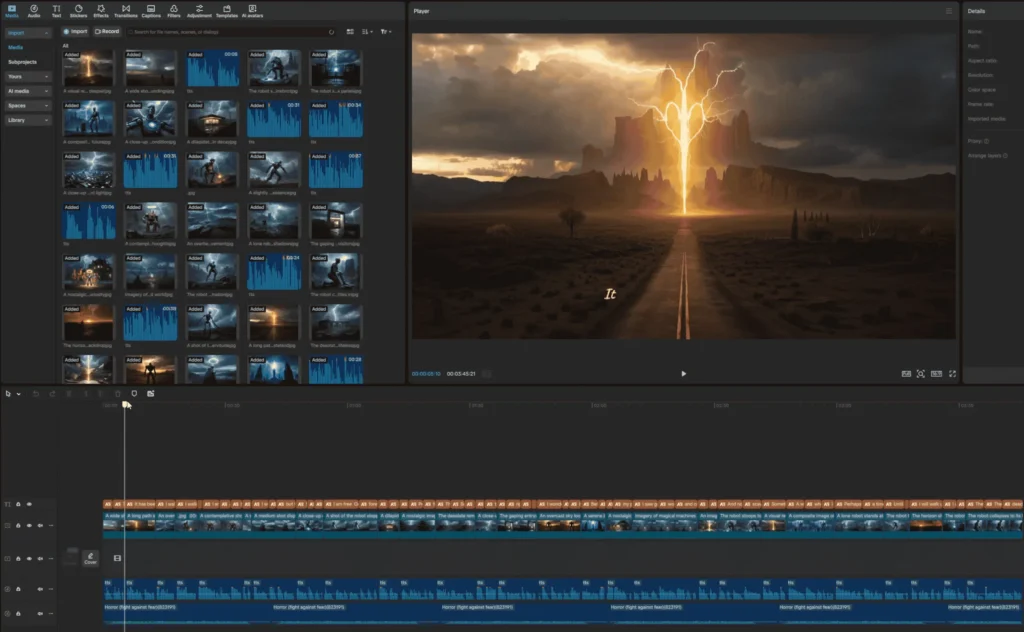Click the Record button
Viewport: 1024px width, 632px height.
(106, 31)
